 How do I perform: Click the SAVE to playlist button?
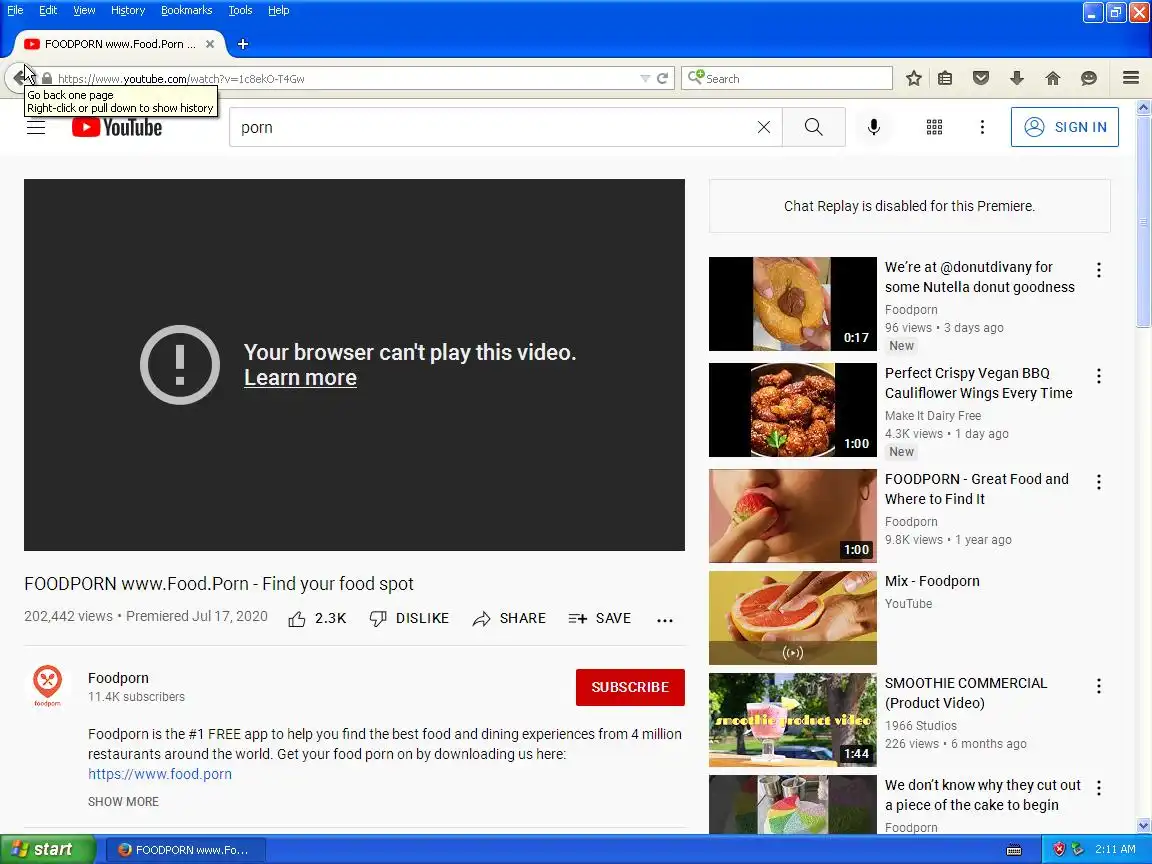point(600,619)
